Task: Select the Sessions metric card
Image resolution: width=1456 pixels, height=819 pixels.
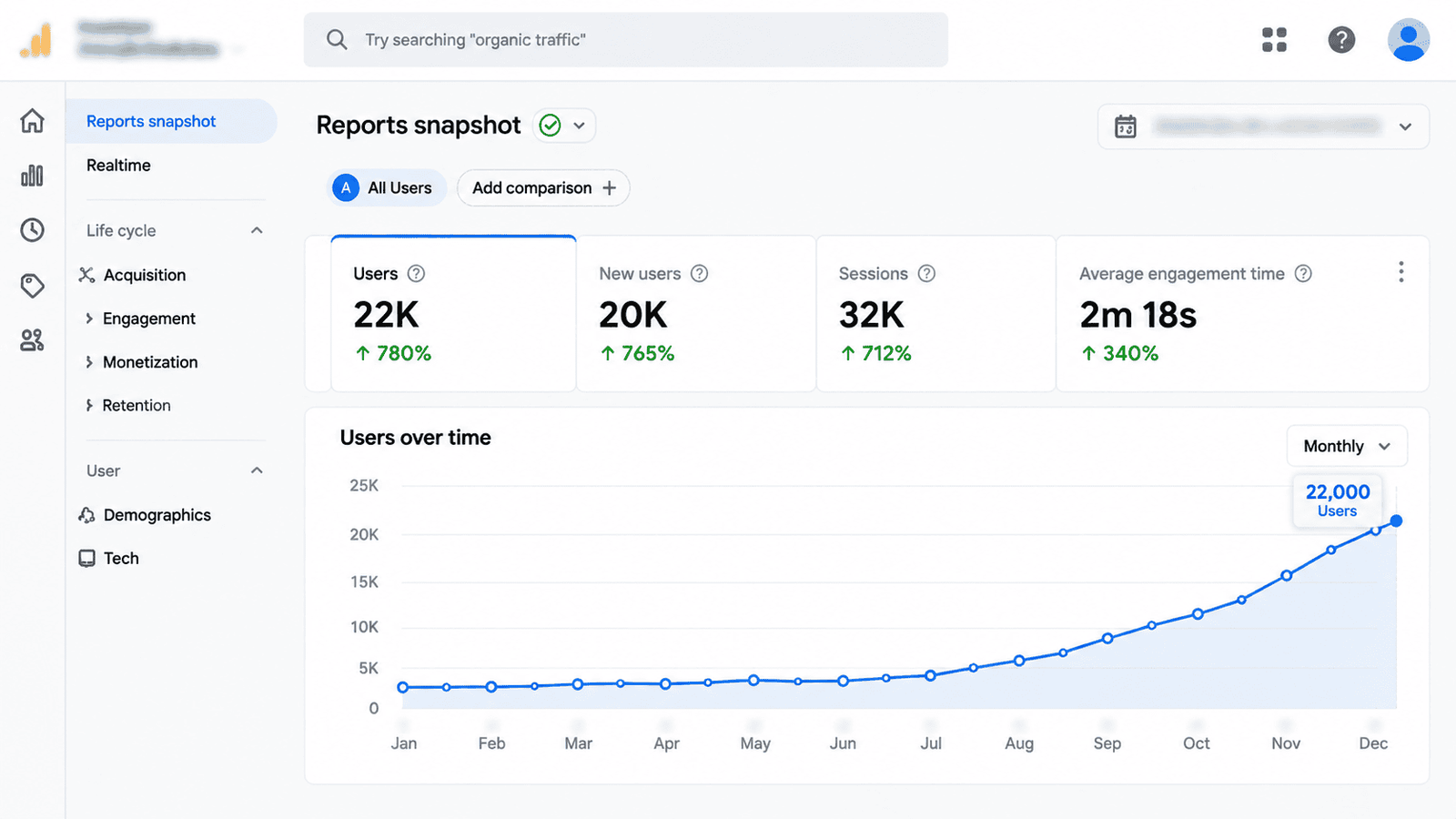Action: pyautogui.click(x=936, y=314)
